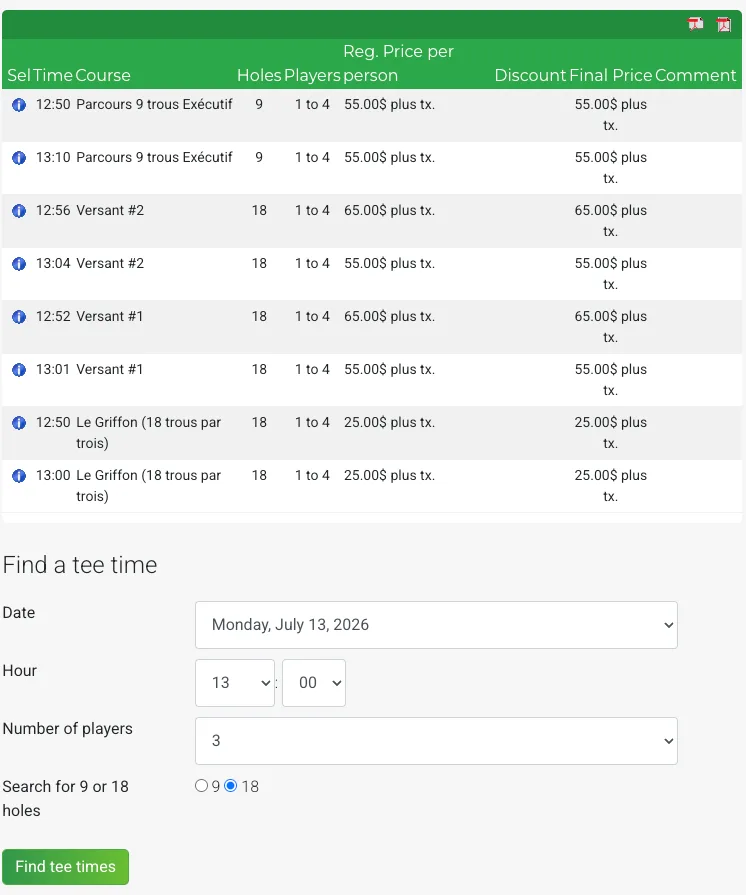The height and width of the screenshot is (895, 746).
Task: Click the 13:04 time cell
Action: click(x=53, y=264)
